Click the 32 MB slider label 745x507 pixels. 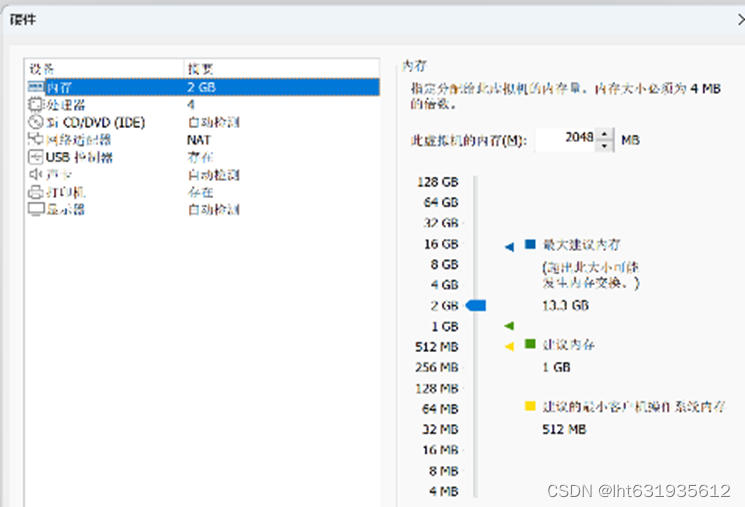tap(440, 429)
